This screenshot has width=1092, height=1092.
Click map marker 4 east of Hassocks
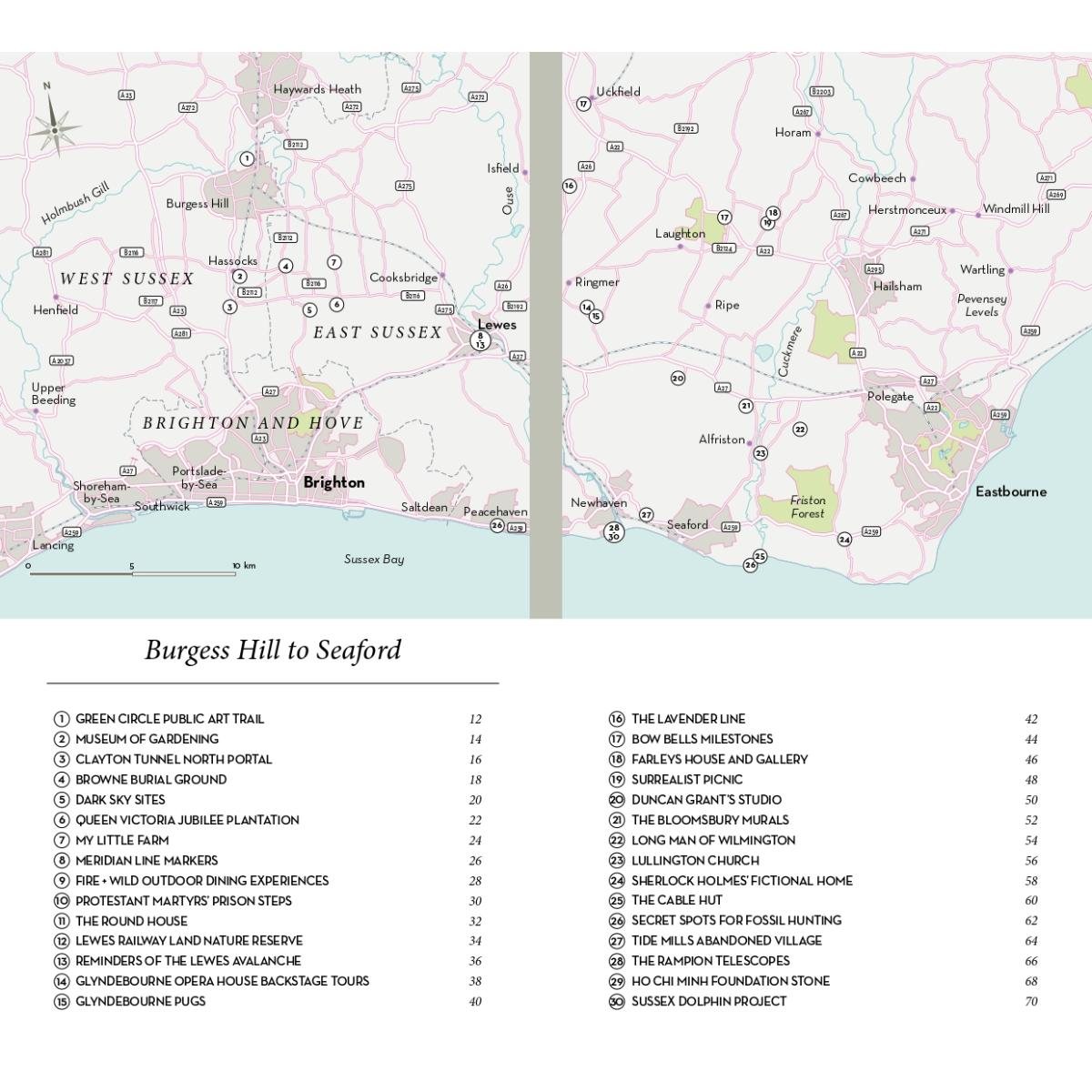click(x=286, y=267)
